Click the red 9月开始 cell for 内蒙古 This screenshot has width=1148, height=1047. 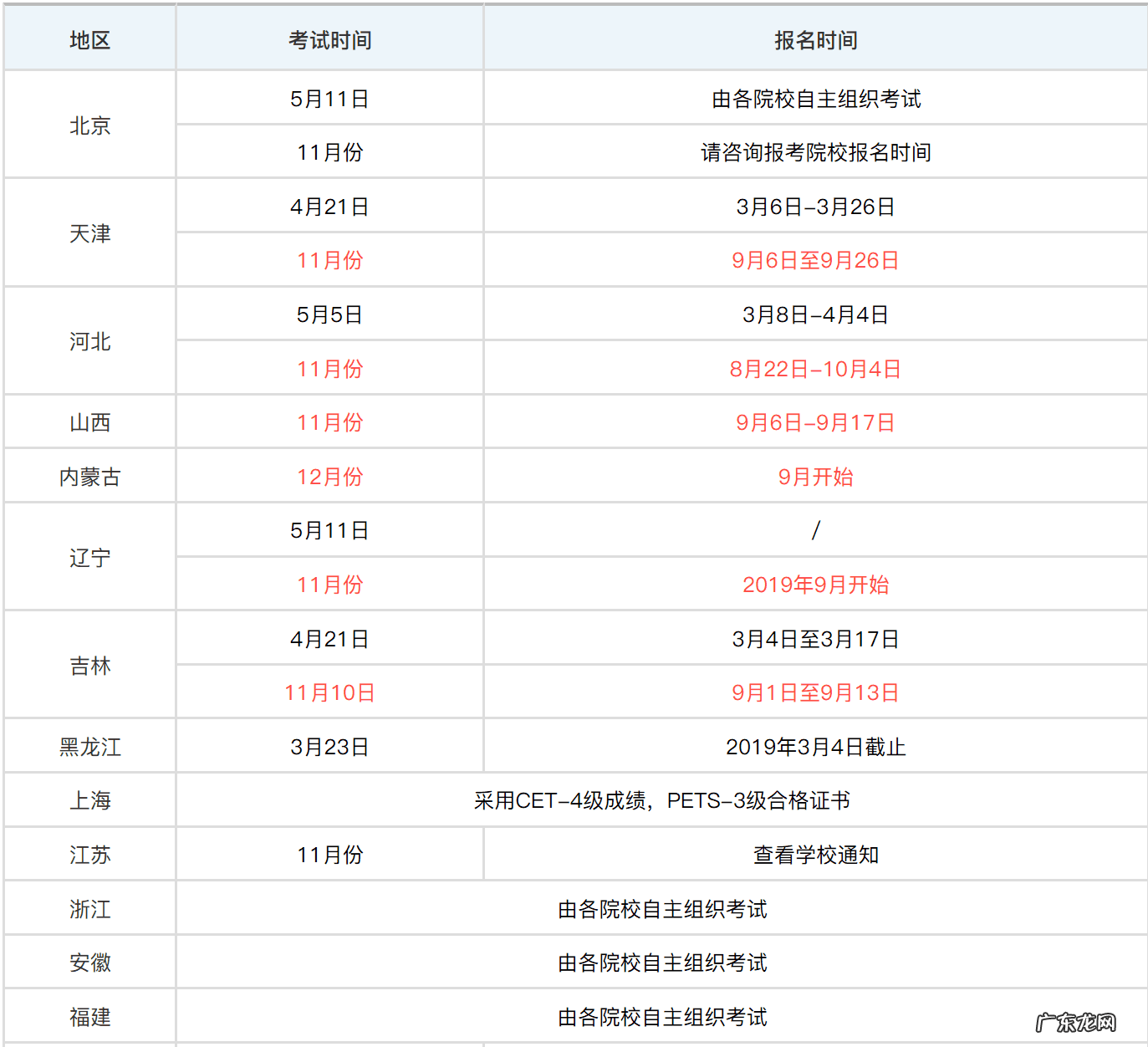click(x=815, y=477)
